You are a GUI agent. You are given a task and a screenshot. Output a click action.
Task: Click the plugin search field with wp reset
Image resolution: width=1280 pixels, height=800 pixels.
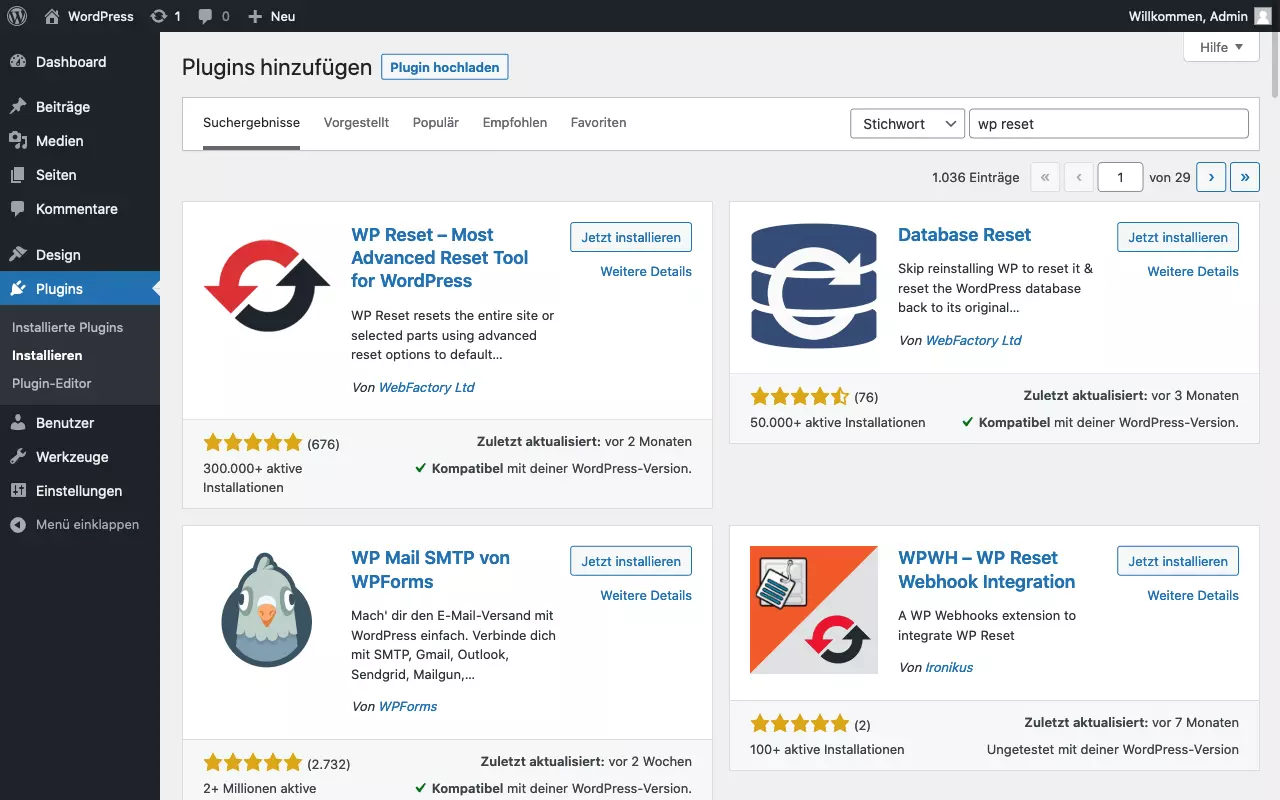click(1108, 124)
